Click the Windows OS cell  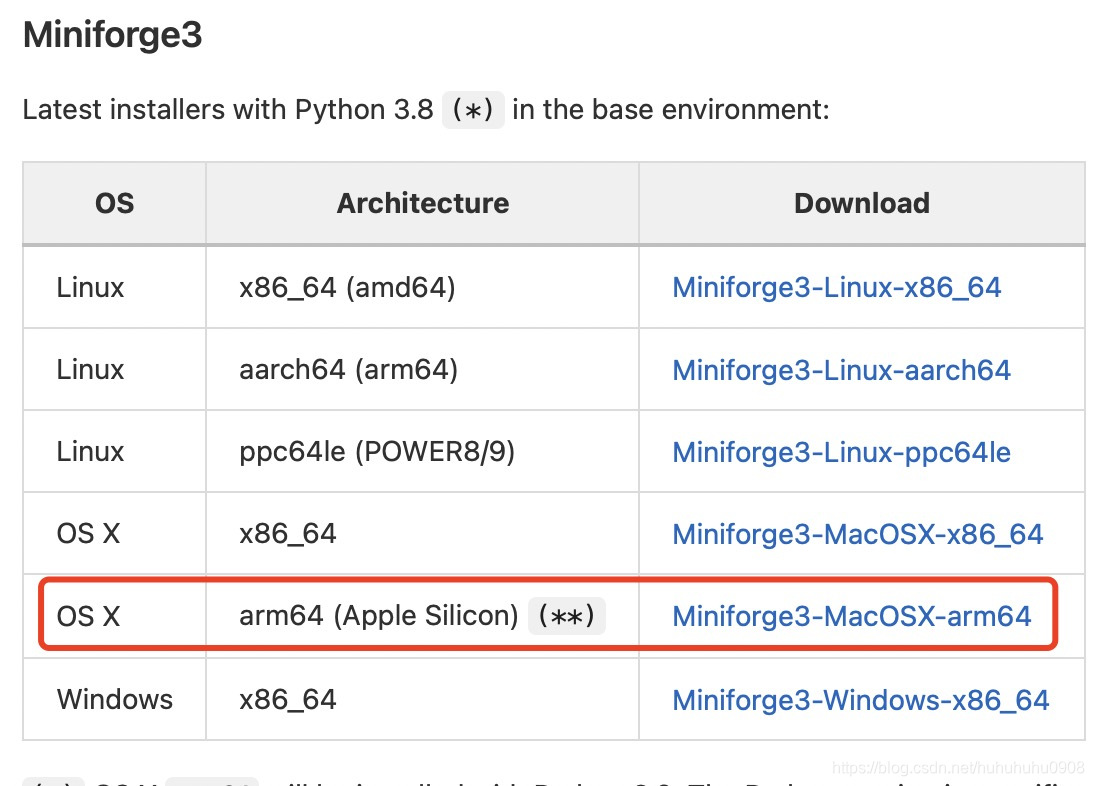point(114,699)
